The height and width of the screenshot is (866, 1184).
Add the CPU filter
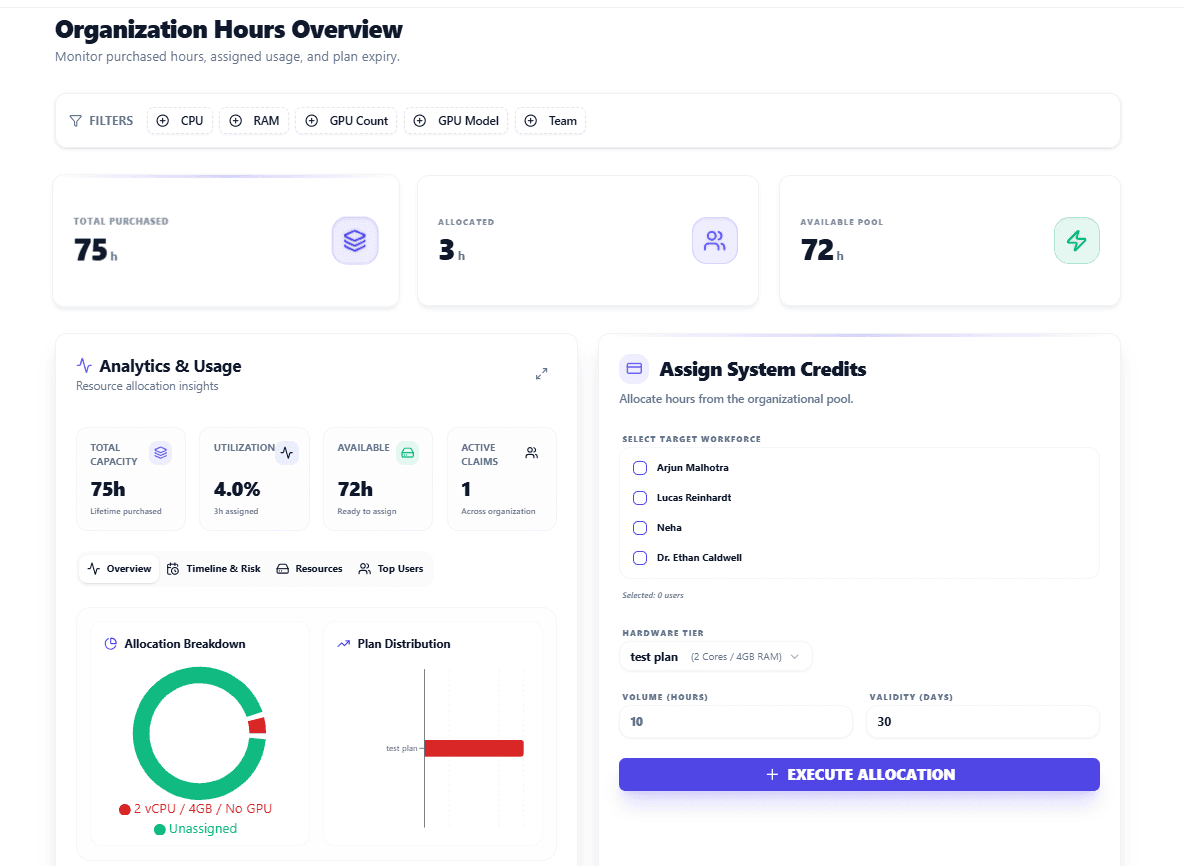180,121
